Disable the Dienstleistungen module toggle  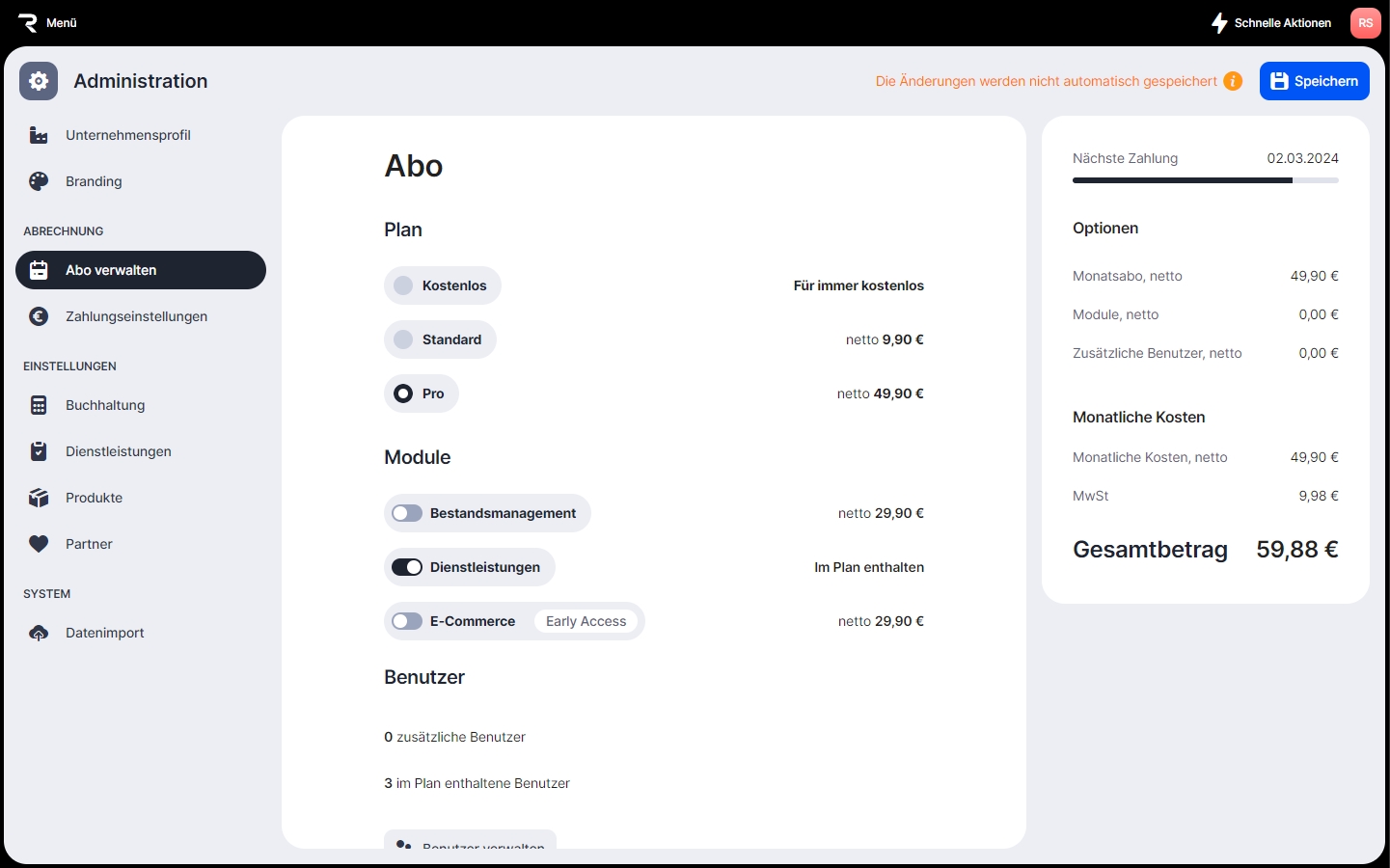[x=407, y=567]
